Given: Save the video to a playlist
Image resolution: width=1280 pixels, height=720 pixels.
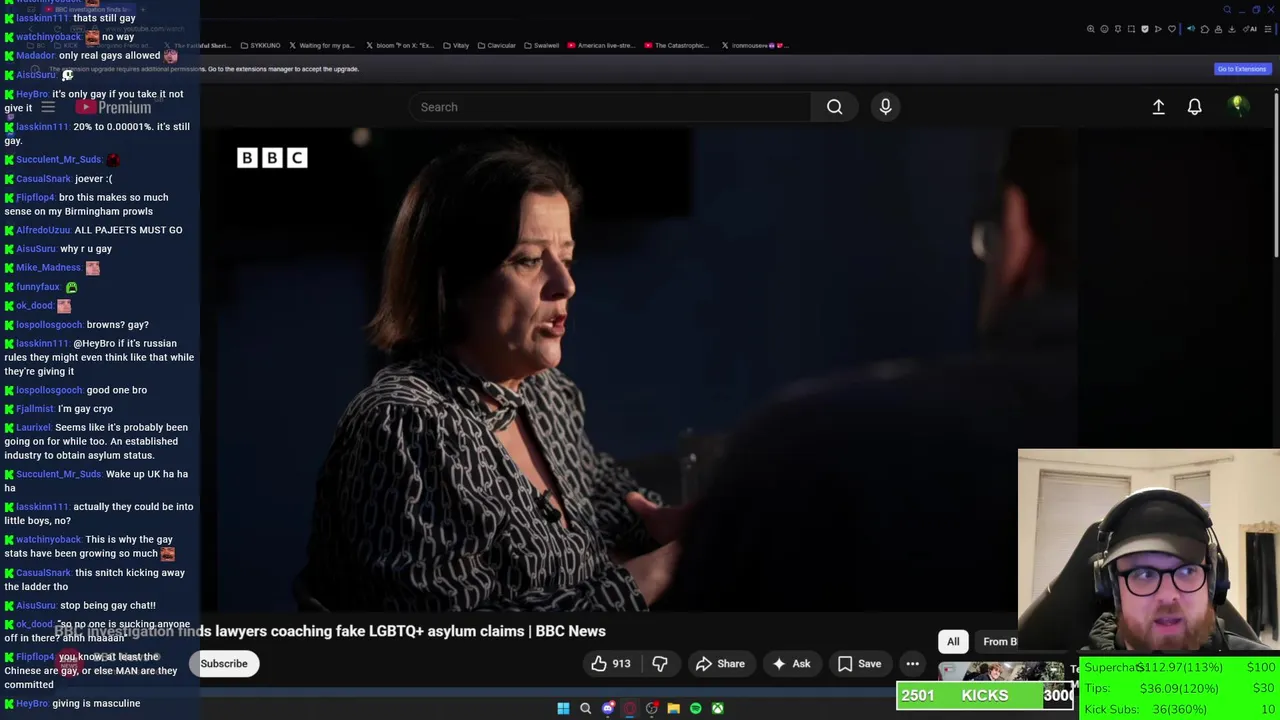Looking at the screenshot, I should point(859,664).
